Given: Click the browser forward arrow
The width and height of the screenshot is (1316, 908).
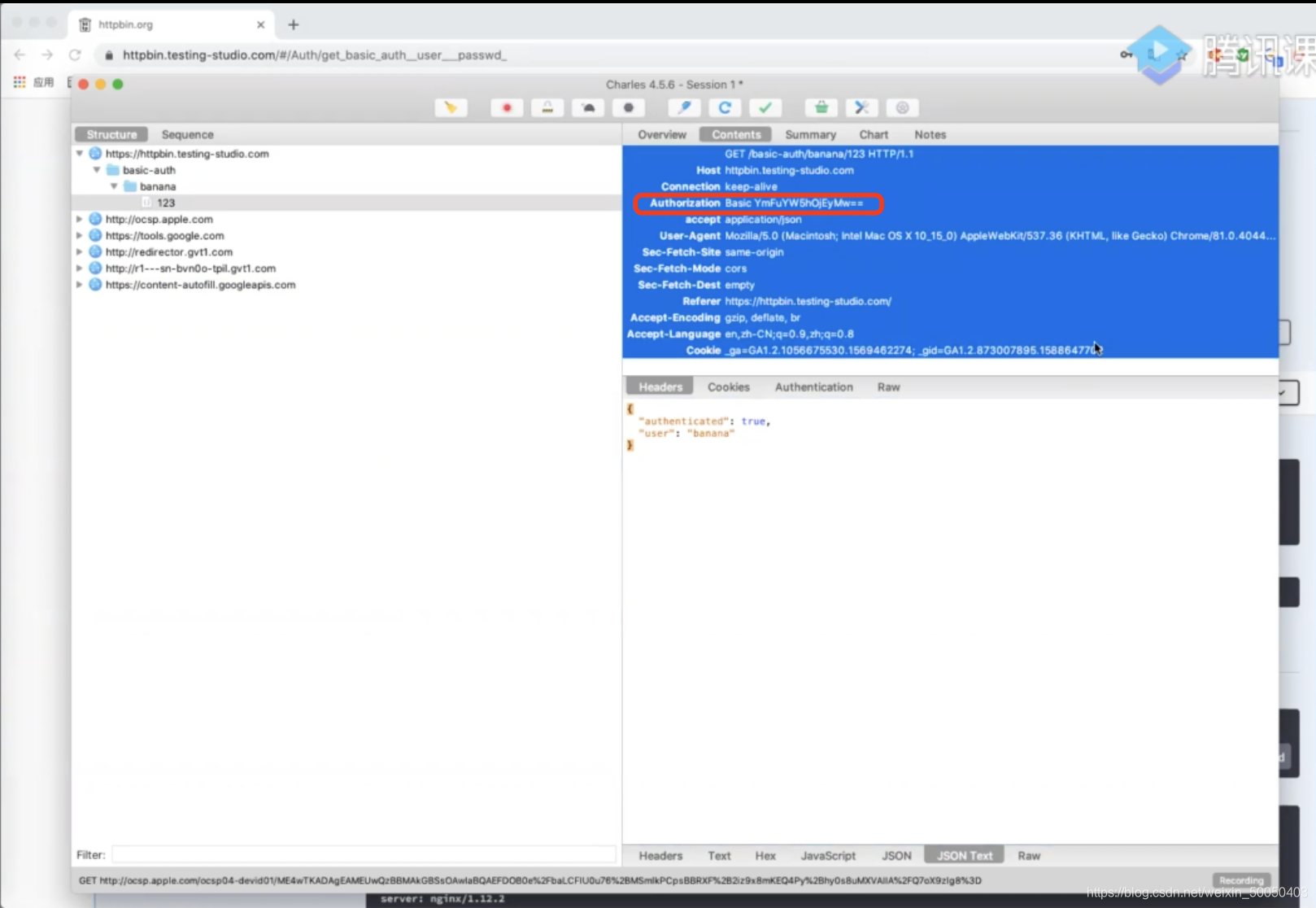Looking at the screenshot, I should 47,55.
